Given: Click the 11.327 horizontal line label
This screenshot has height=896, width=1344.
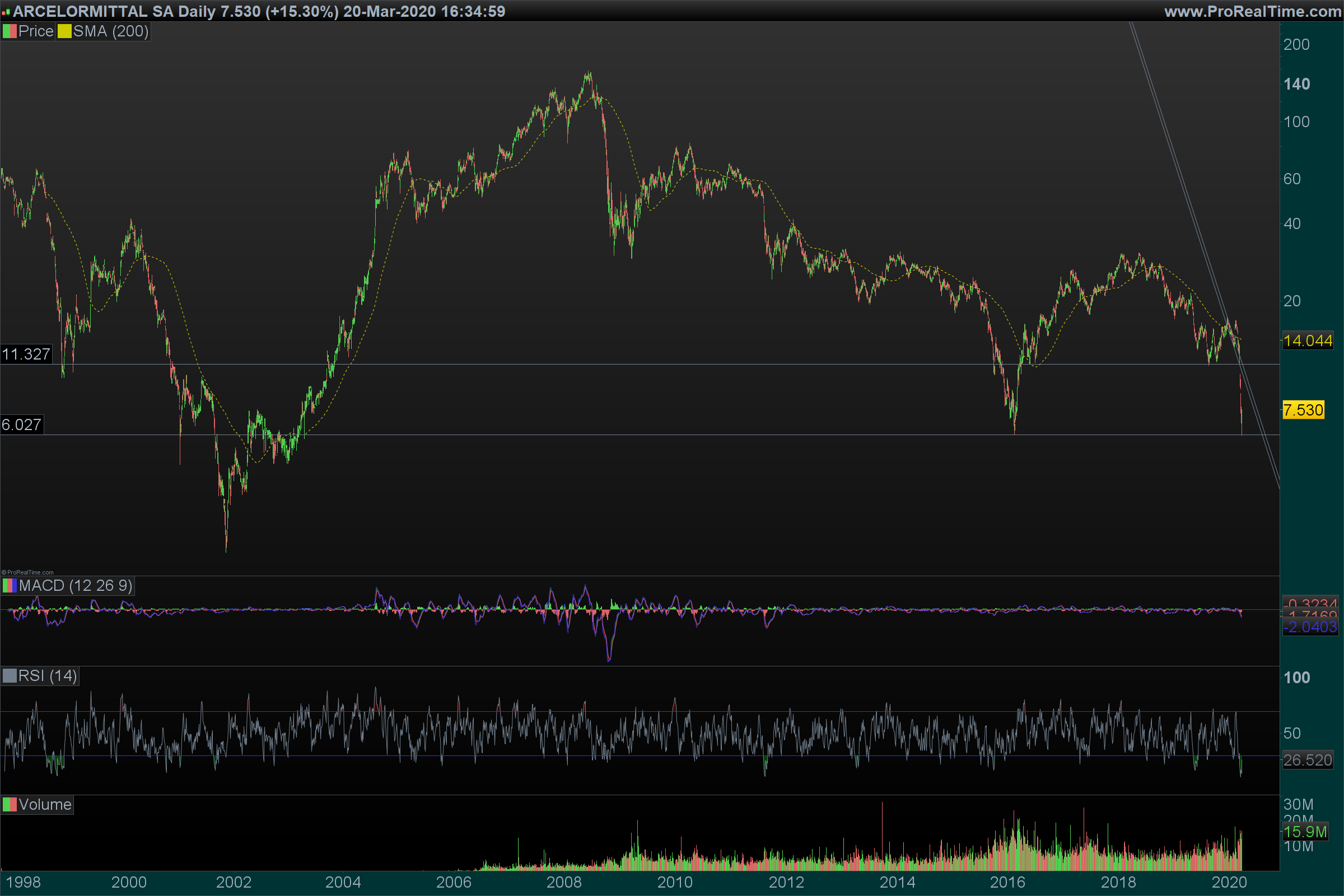Looking at the screenshot, I should click(x=26, y=354).
